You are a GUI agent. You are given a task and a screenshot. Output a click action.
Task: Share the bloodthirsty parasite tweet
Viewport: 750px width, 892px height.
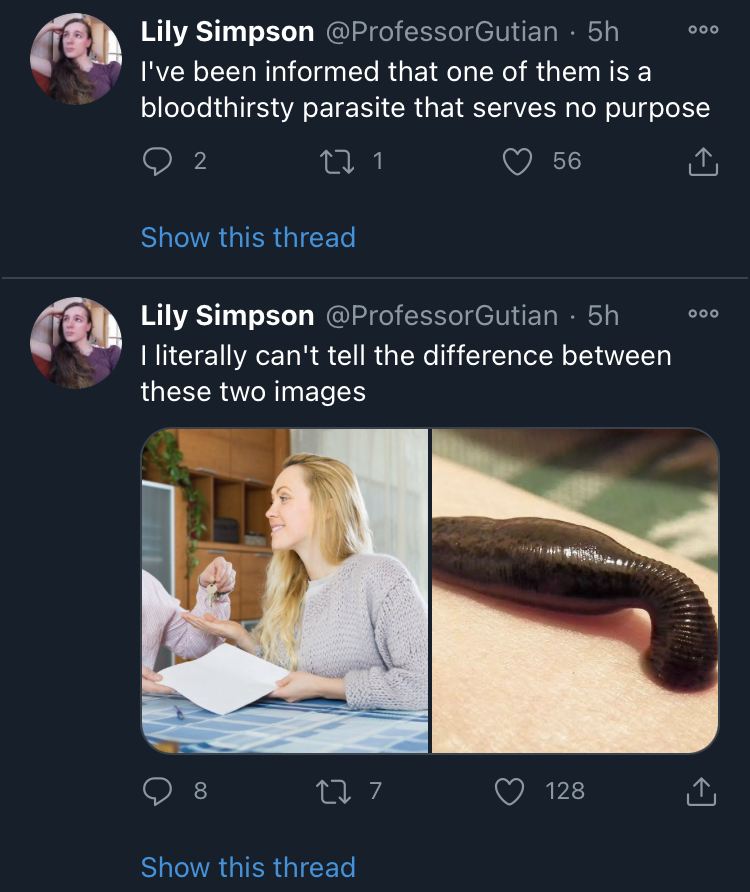pos(703,161)
